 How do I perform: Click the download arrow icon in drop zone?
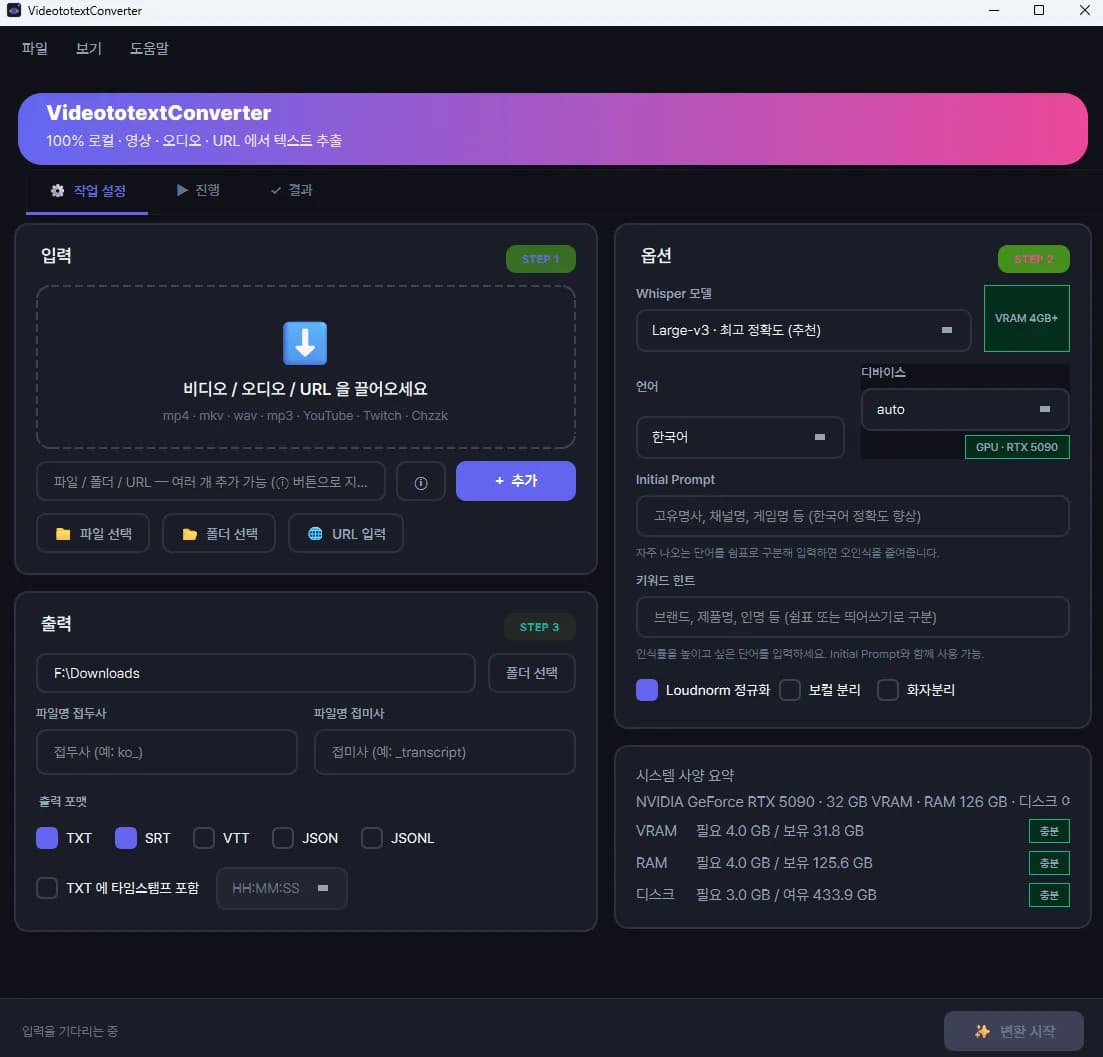pos(305,343)
